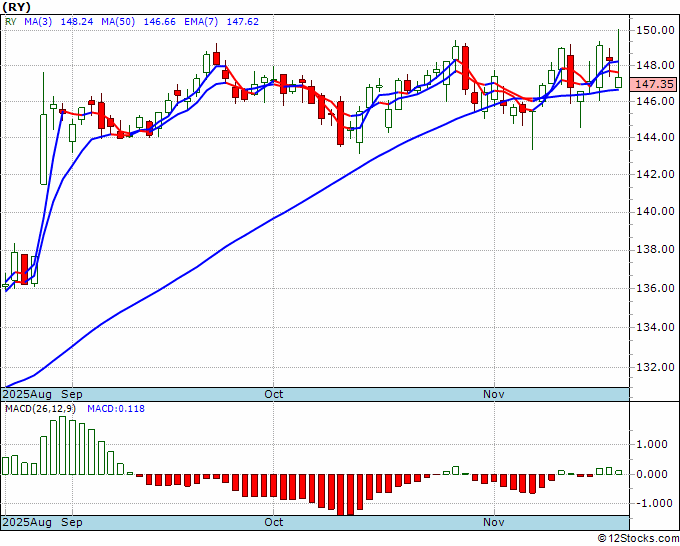
Task: Click the 144.00 price axis label
Action: [655, 137]
